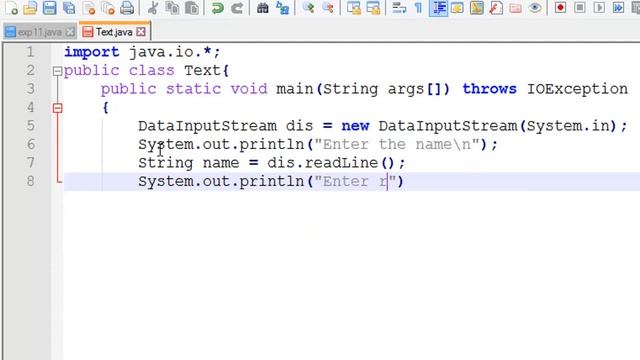Save the current file with the Save icon
This screenshot has height=360, width=640.
[x=50, y=8]
